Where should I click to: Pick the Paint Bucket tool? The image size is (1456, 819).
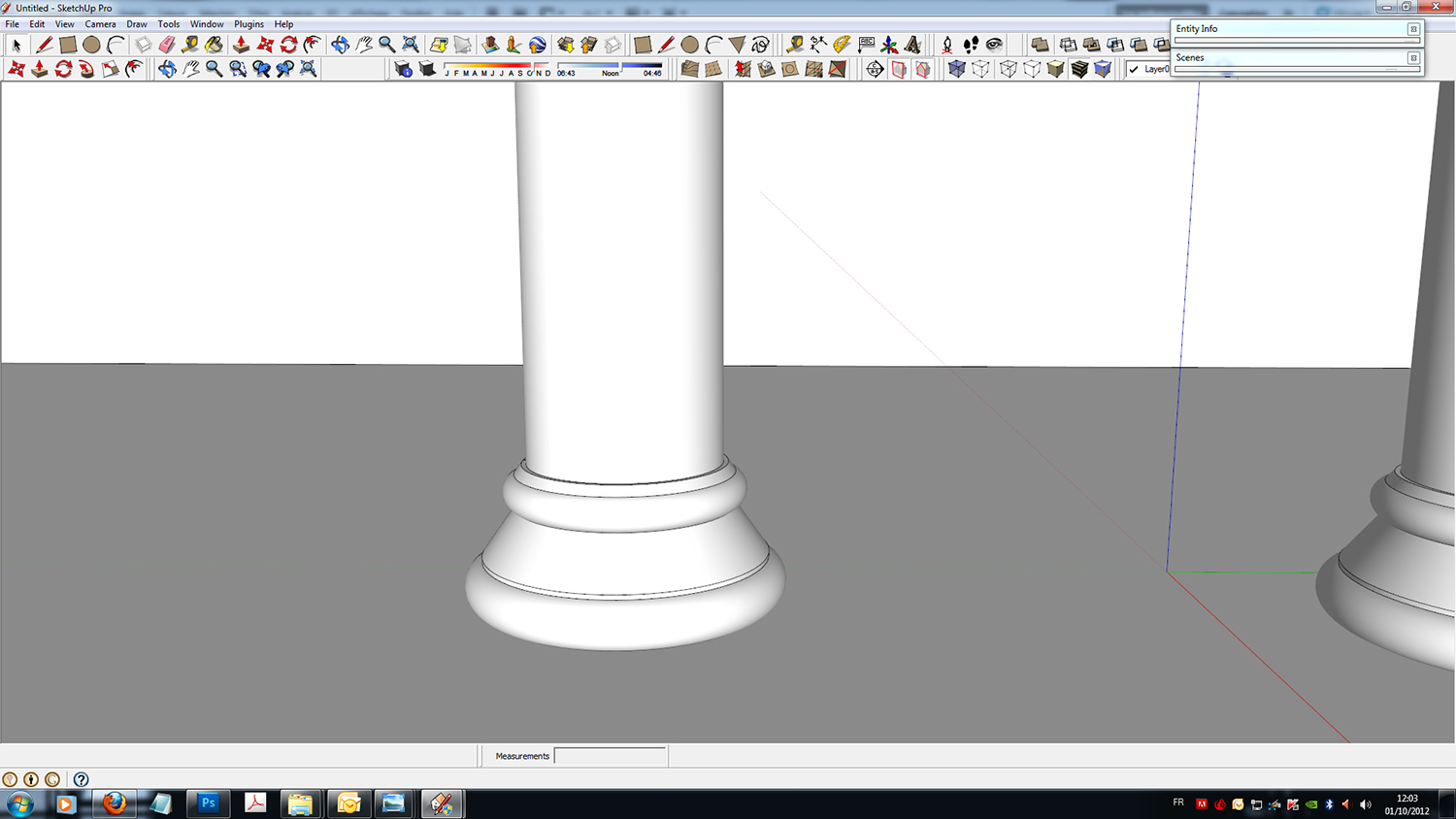click(214, 45)
